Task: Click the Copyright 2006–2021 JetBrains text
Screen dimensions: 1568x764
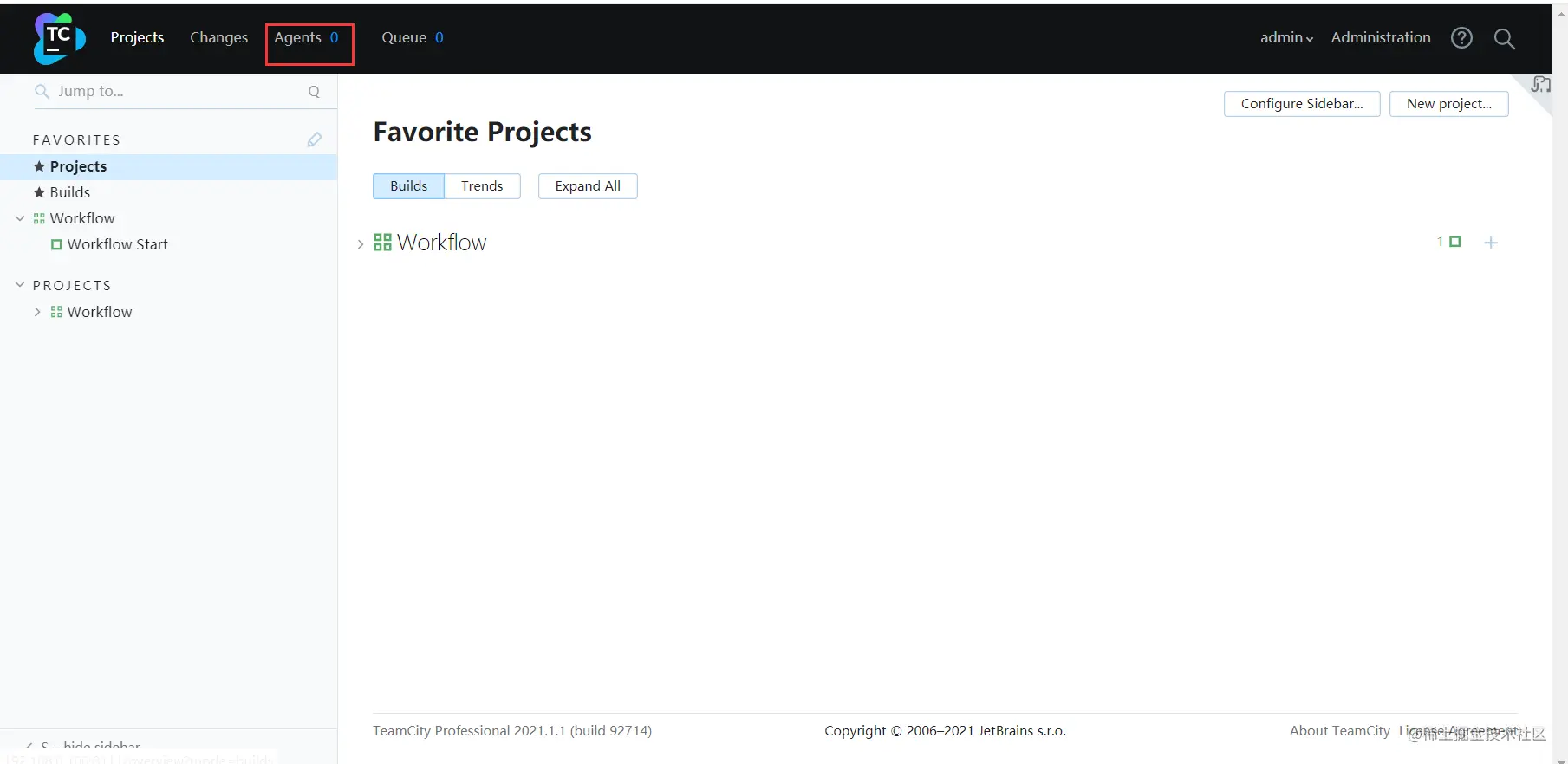Action: pos(945,731)
